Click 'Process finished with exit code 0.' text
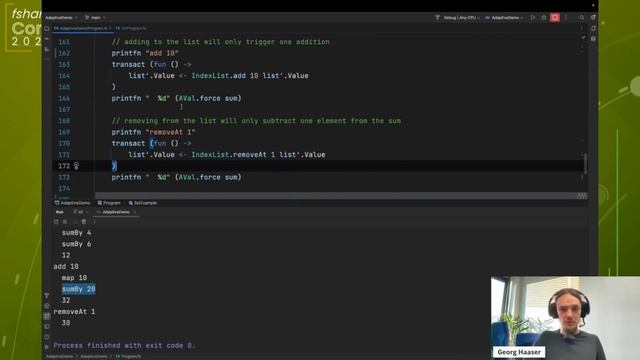 click(x=124, y=345)
